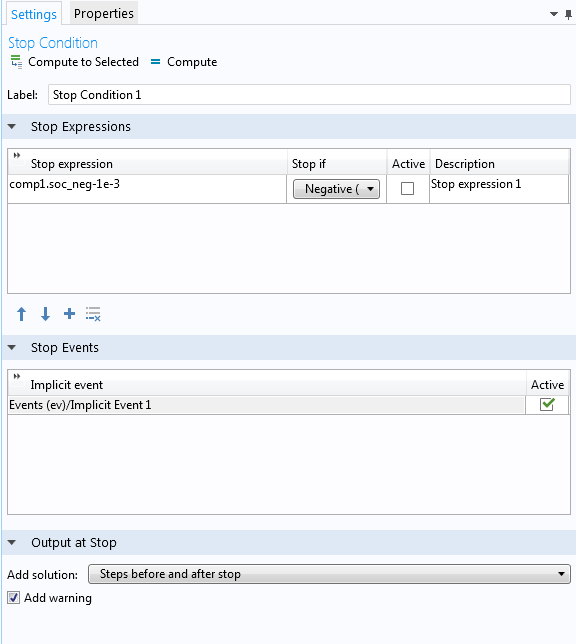Click into the Label text field
The image size is (576, 644).
coord(309,95)
